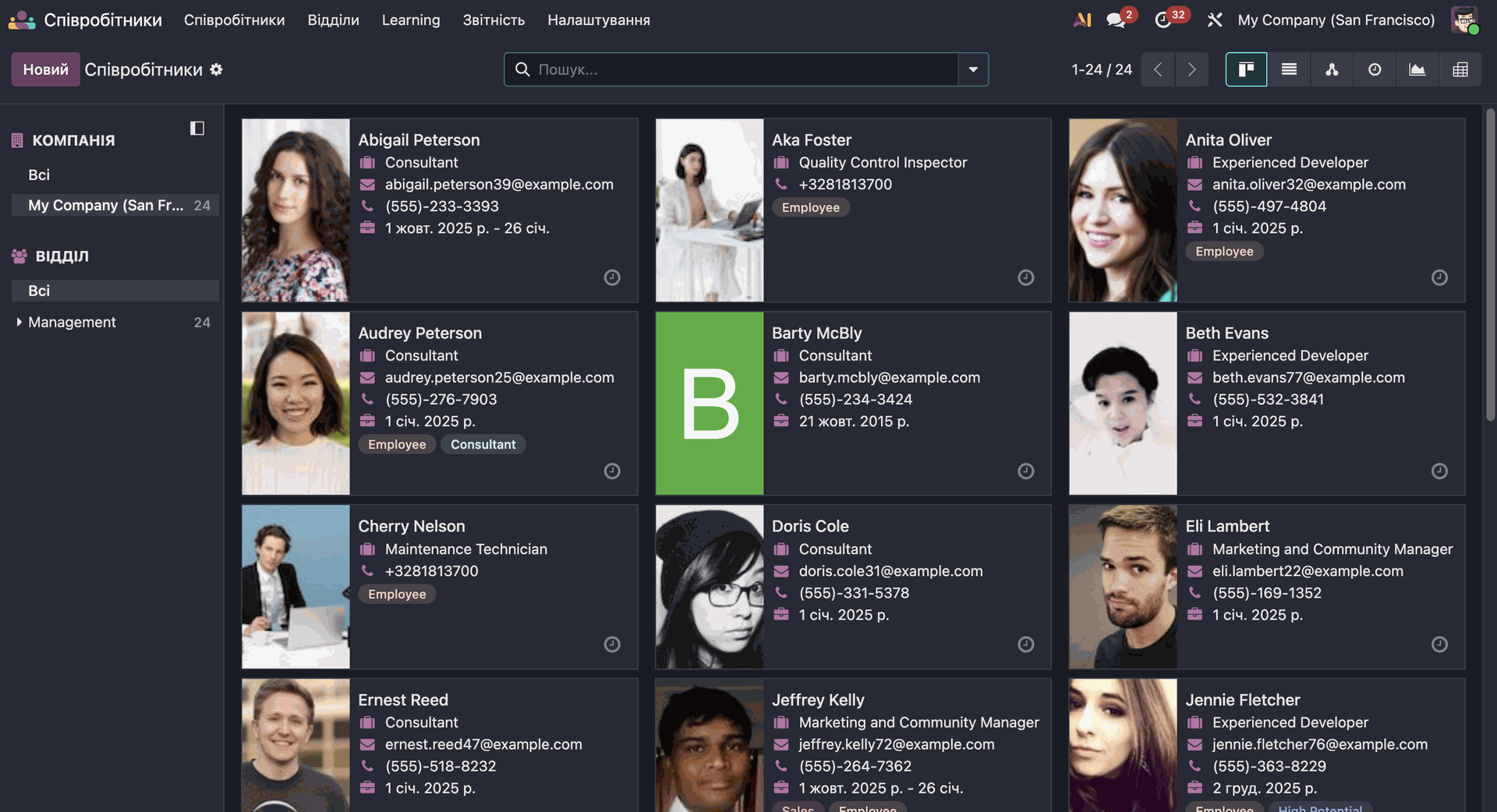The width and height of the screenshot is (1497, 812).
Task: Open the graph view
Action: pos(1417,69)
